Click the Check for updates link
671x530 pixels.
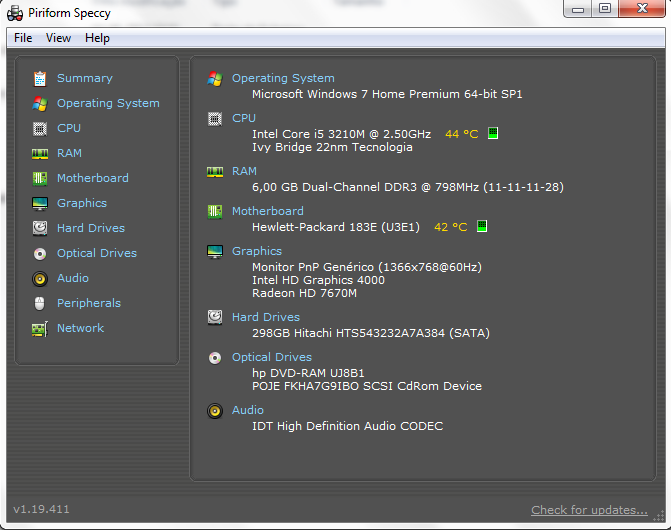coord(589,510)
